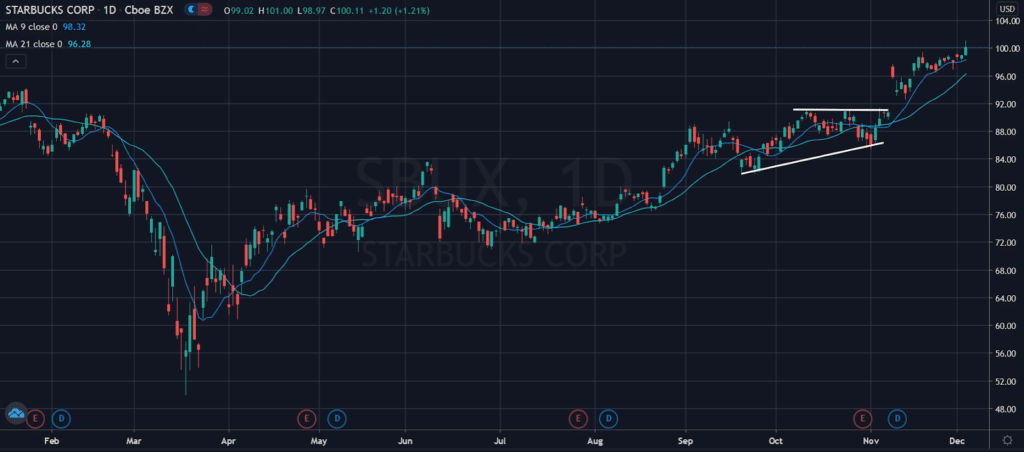
Task: Click the May label on time axis
Action: click(x=319, y=440)
